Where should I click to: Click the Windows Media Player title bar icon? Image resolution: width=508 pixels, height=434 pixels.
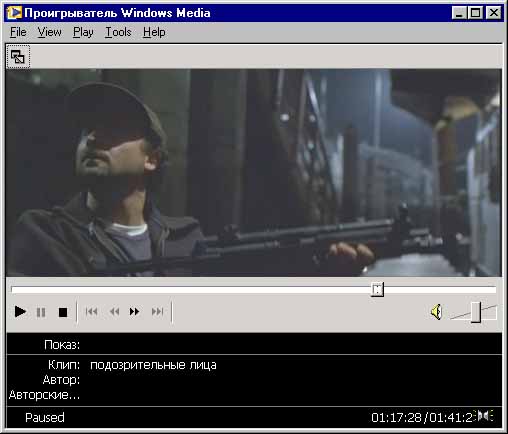(x=14, y=13)
